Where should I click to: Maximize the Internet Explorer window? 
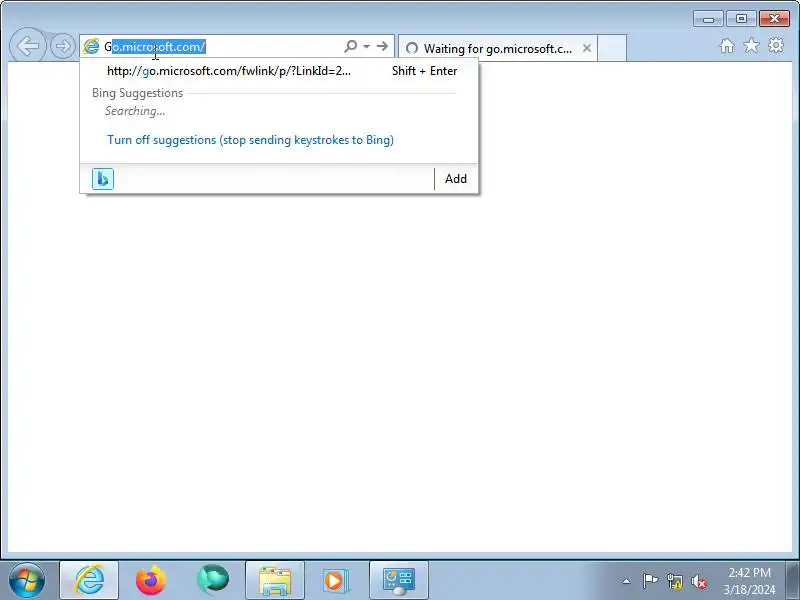(x=741, y=19)
